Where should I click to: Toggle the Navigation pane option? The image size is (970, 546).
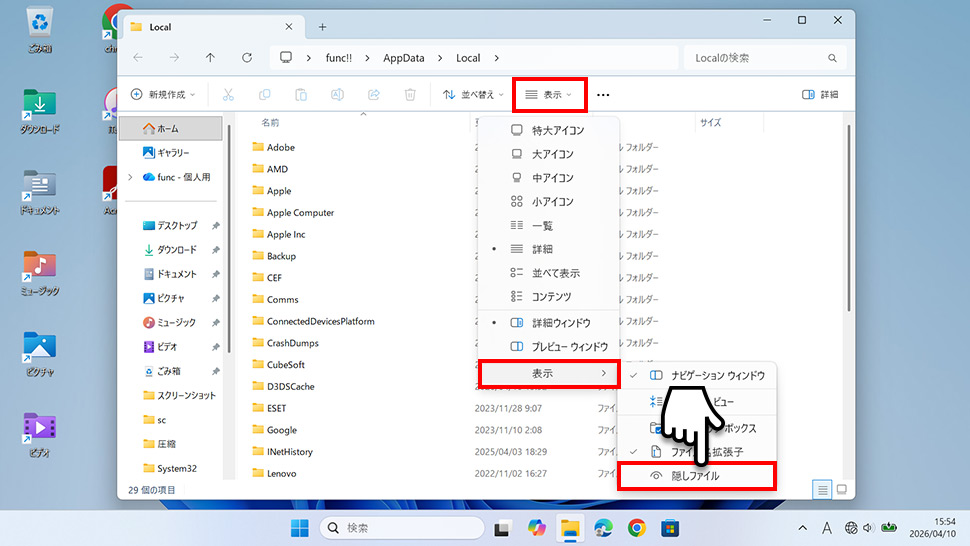pyautogui.click(x=697, y=375)
